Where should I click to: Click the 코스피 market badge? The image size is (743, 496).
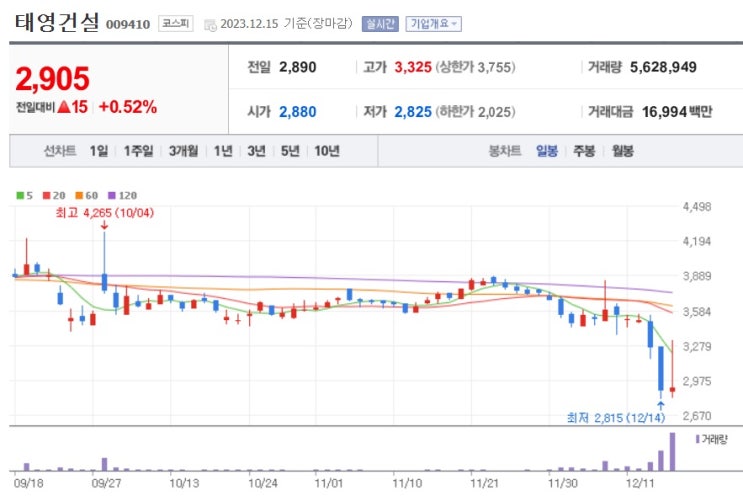[x=176, y=23]
